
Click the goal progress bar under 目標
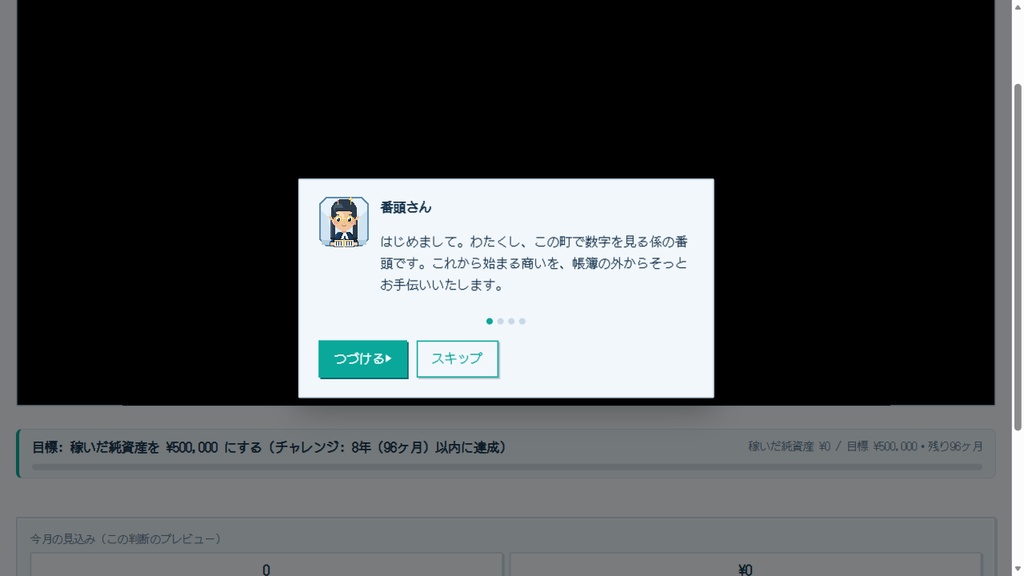coord(507,467)
